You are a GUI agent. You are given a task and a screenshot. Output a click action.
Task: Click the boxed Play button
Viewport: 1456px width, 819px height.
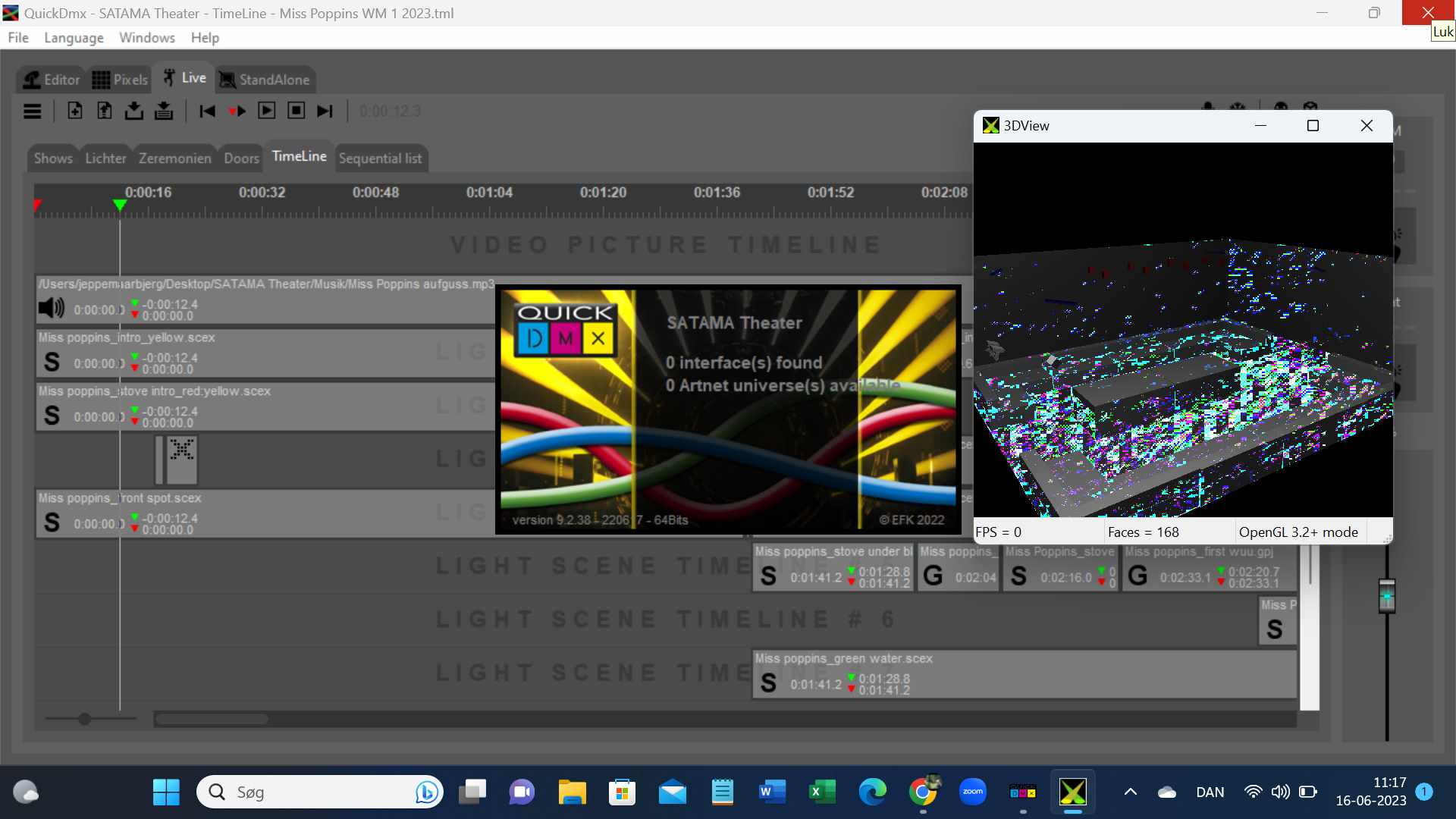pos(267,111)
